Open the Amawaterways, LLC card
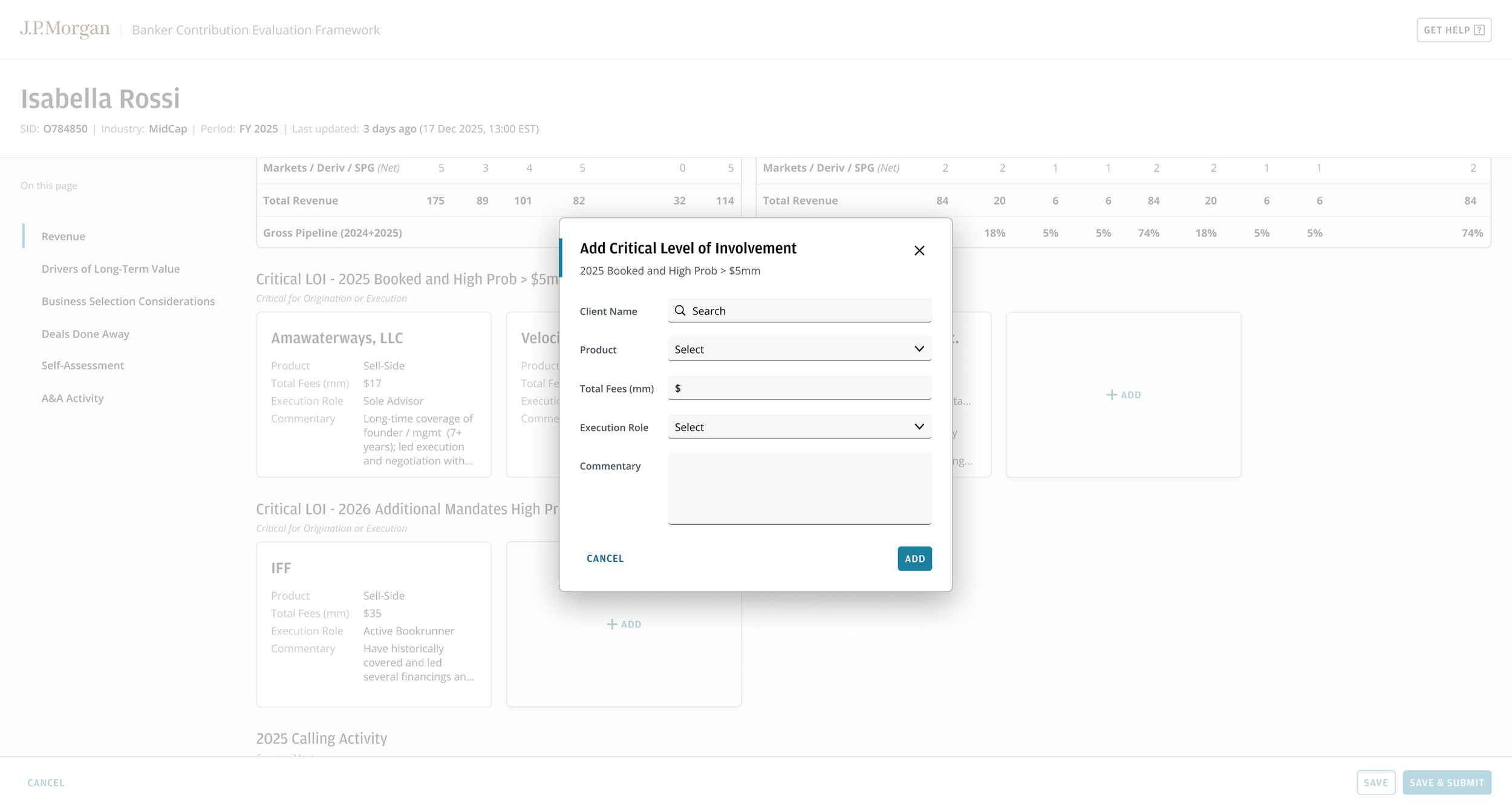 click(x=374, y=395)
